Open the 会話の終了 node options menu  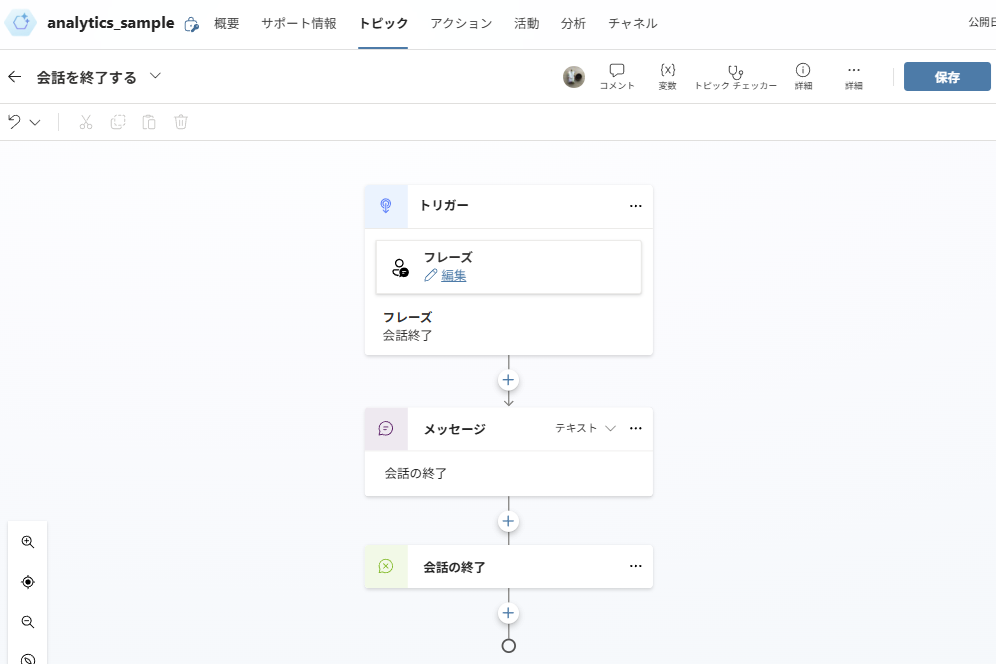coord(636,566)
